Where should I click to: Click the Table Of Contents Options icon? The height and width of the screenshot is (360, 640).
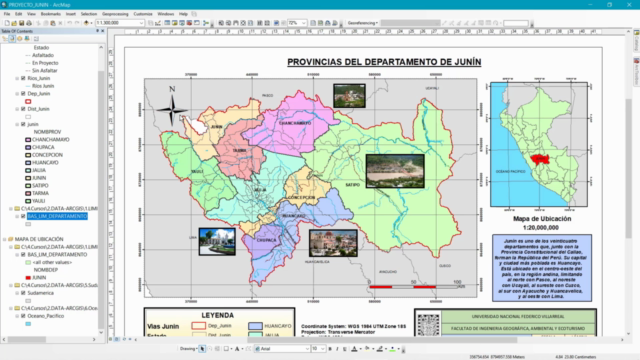[x=36, y=38]
